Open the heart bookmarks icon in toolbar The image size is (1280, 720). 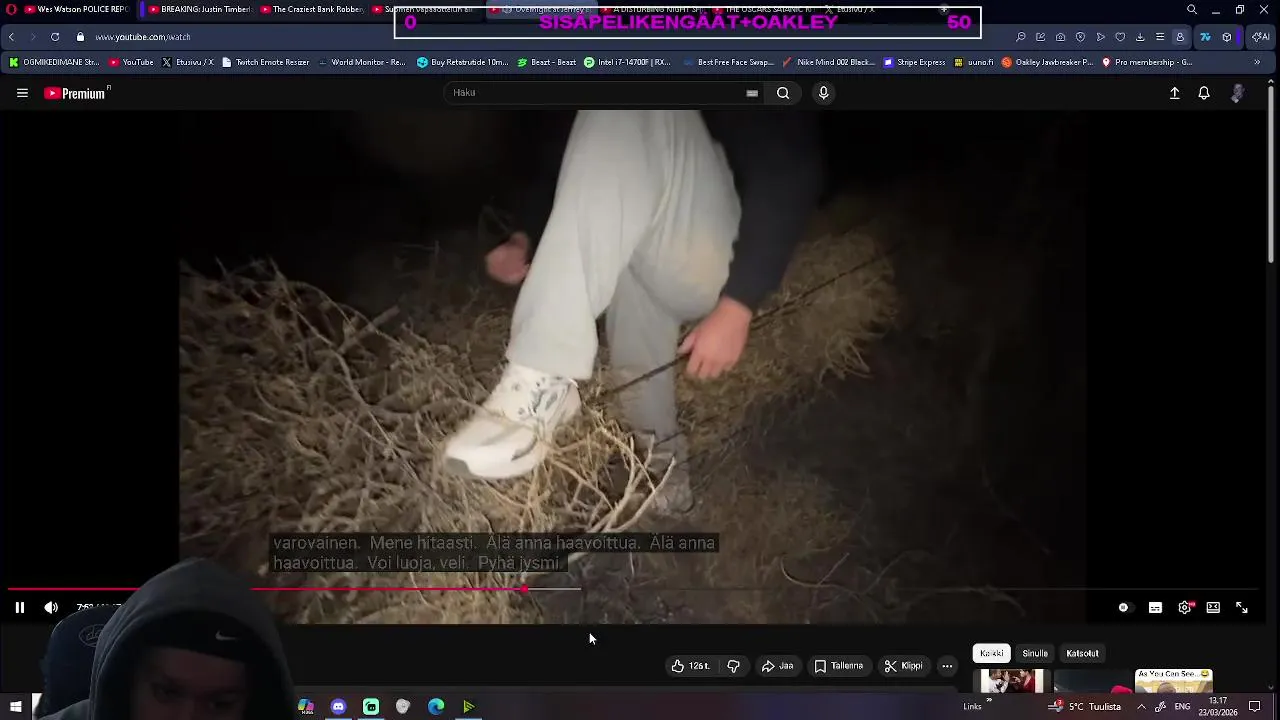point(1120,37)
